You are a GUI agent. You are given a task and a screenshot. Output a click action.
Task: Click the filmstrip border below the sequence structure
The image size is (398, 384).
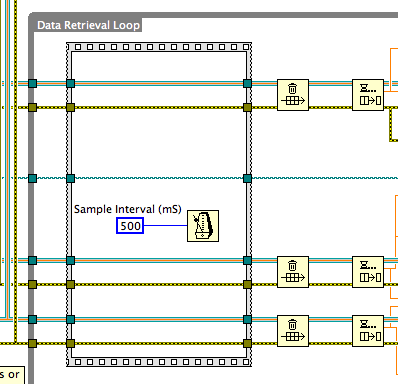[159, 362]
